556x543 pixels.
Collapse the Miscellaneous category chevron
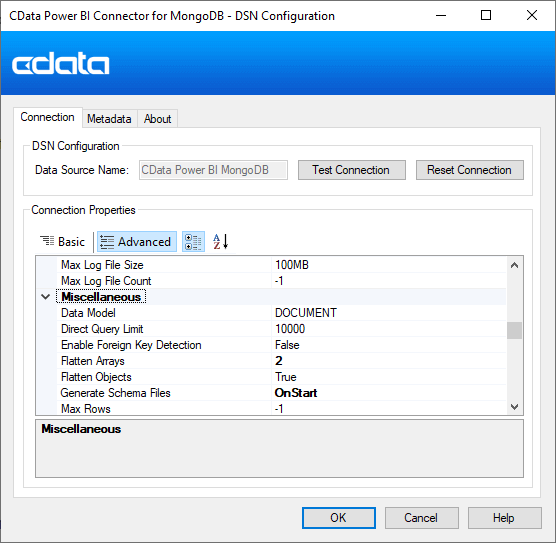point(46,297)
